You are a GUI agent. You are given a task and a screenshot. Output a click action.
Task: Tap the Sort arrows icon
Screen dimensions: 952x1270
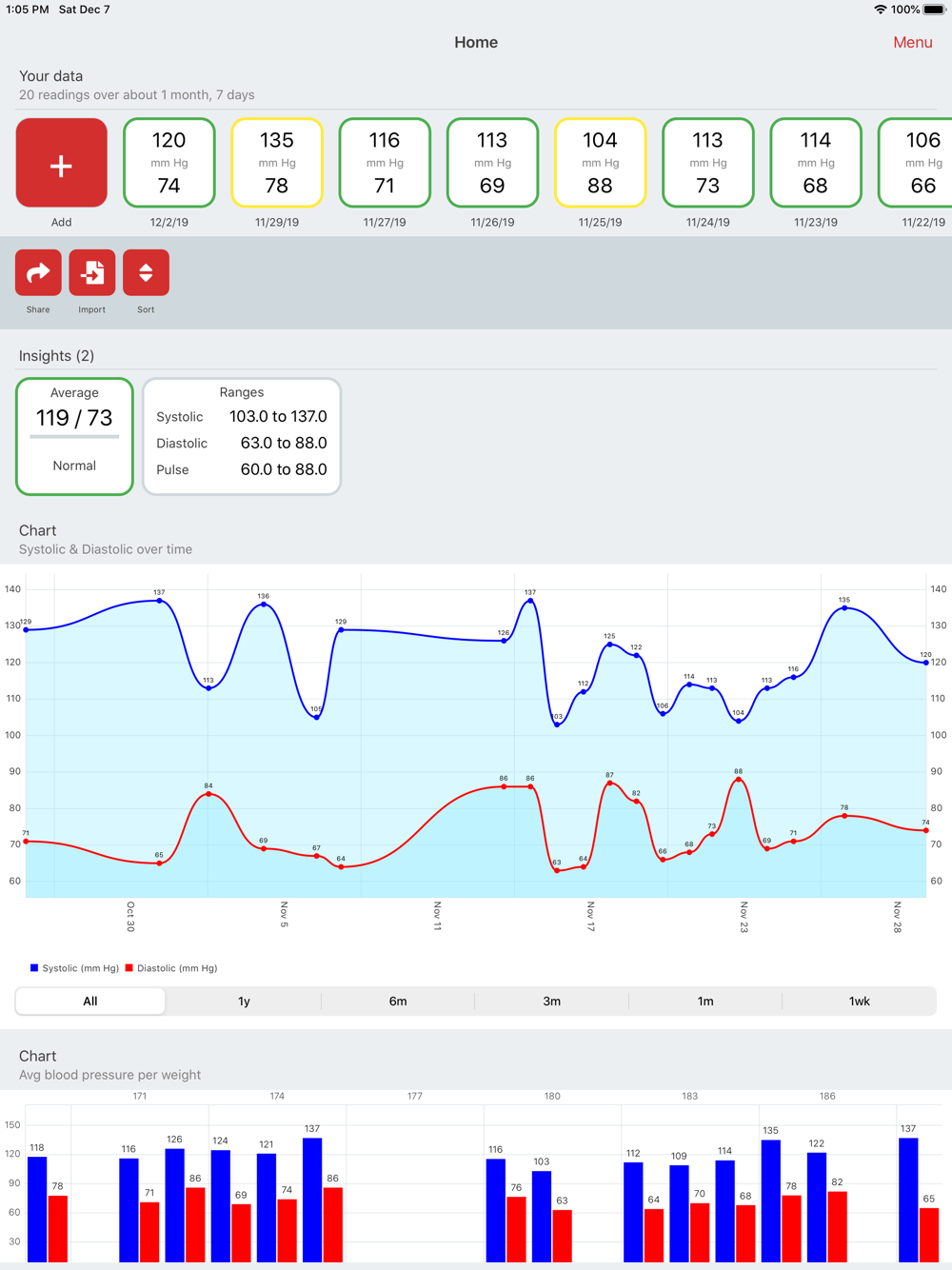[146, 273]
